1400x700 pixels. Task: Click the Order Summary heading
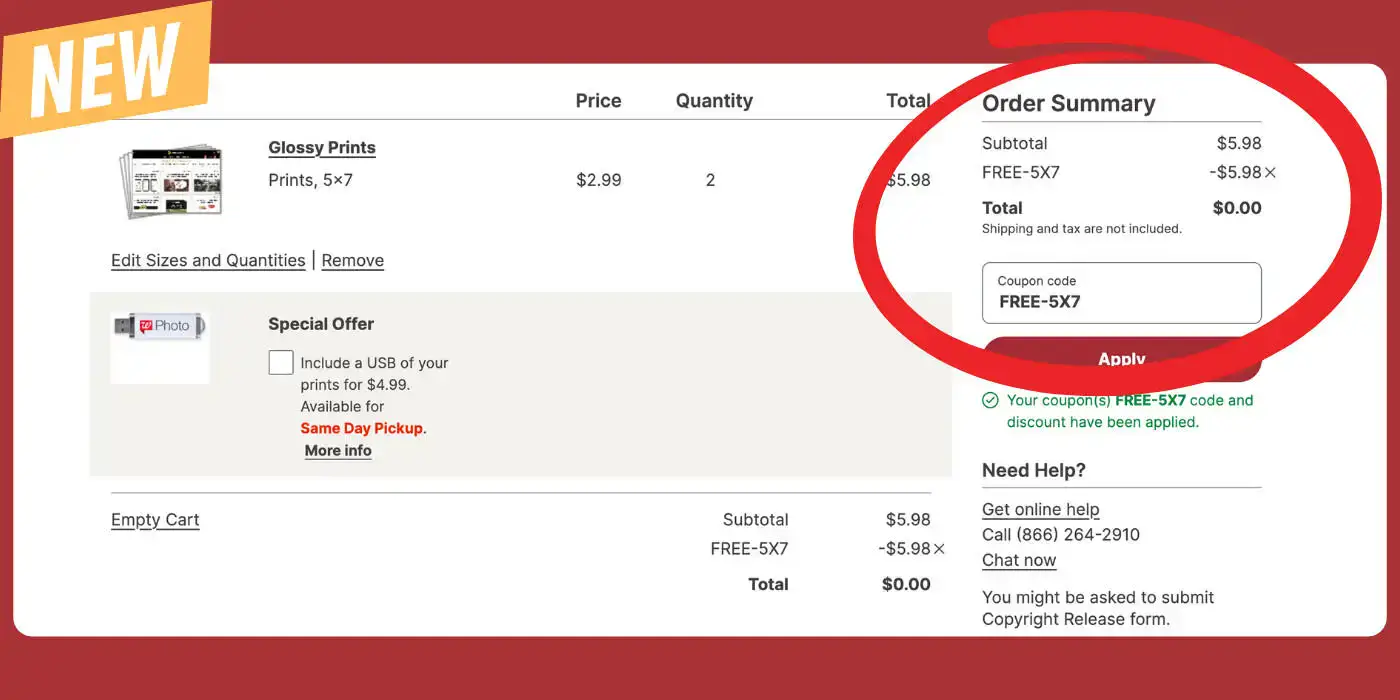click(1069, 103)
